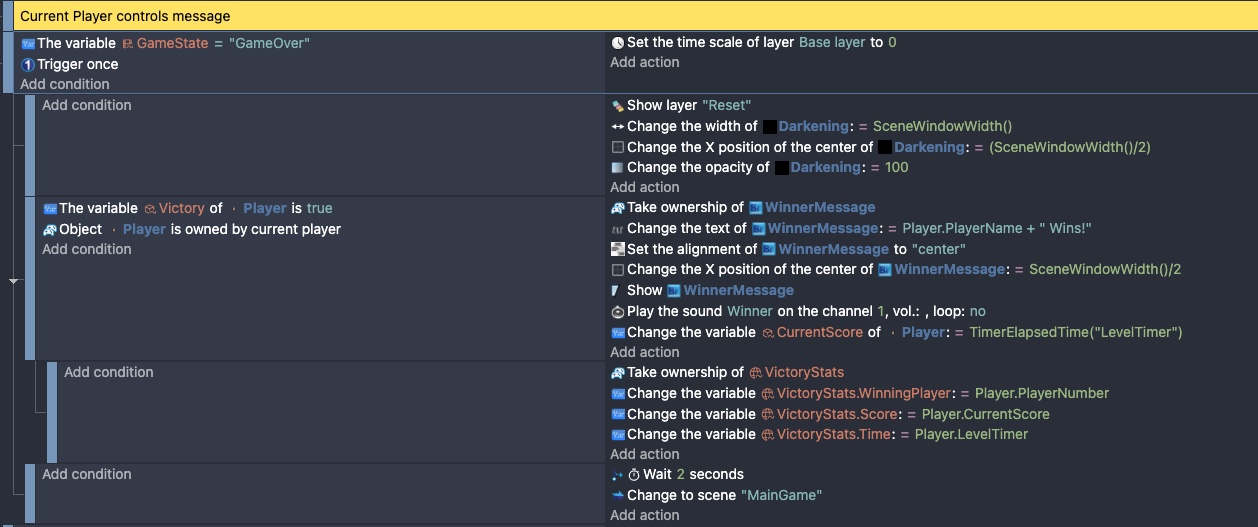This screenshot has height=527, width=1258.
Task: Click the variable icon beside Change the variable VictoryStats.Score
Action: pos(618,414)
